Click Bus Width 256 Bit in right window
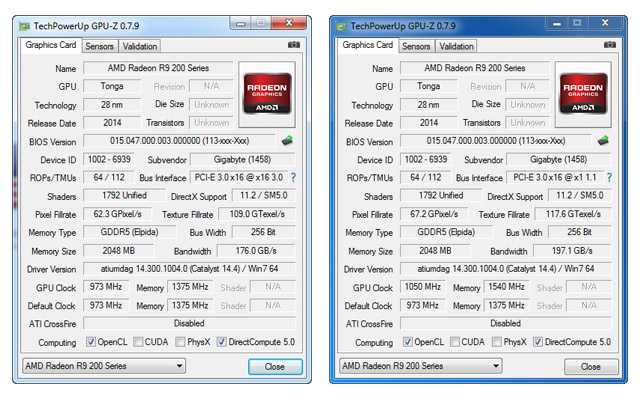This screenshot has height=400, width=640. (x=580, y=232)
